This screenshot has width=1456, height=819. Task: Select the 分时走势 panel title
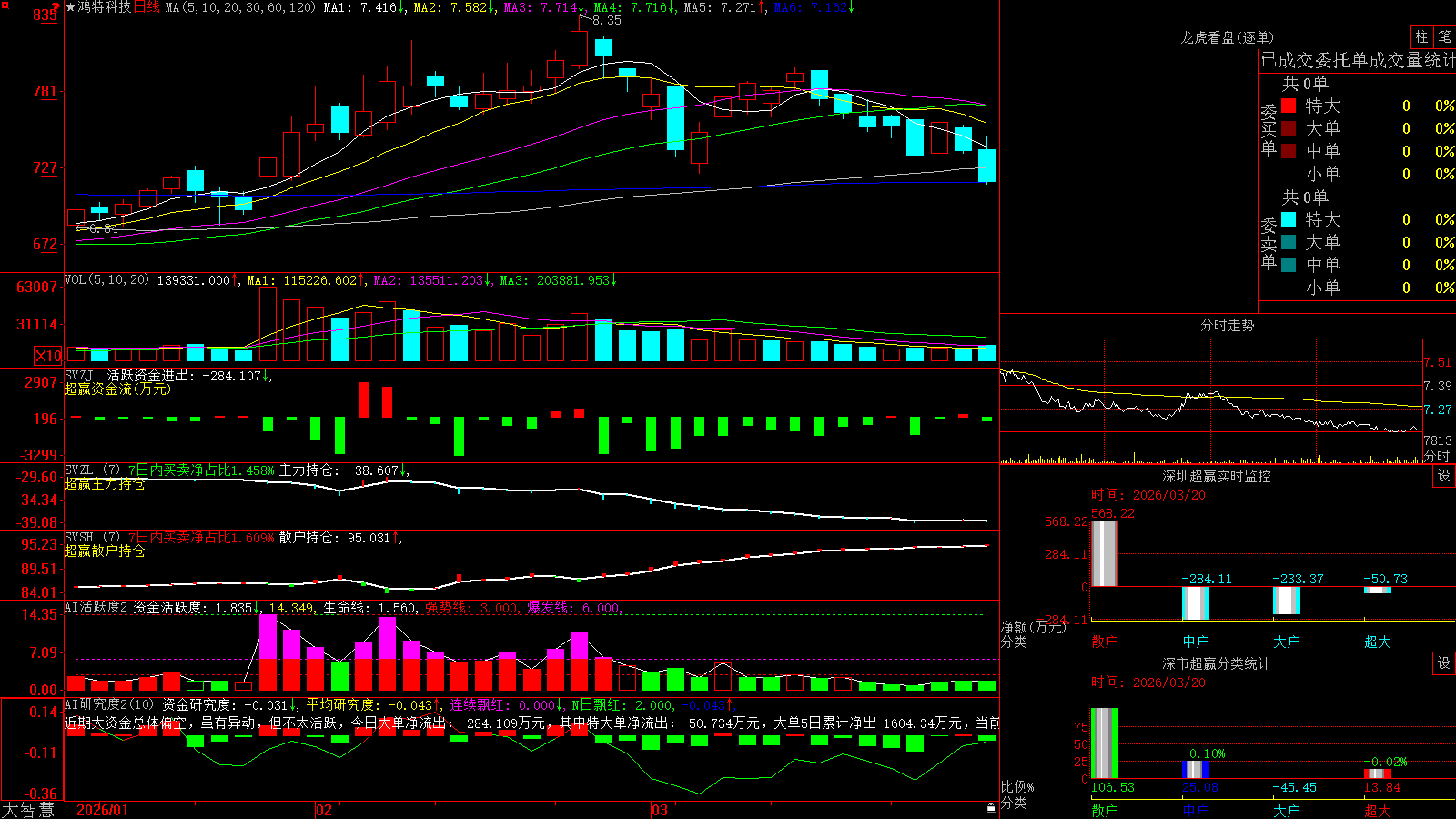[x=1227, y=325]
